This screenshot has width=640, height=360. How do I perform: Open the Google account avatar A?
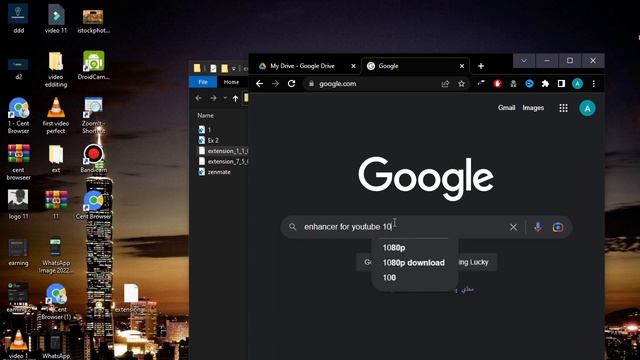point(587,109)
